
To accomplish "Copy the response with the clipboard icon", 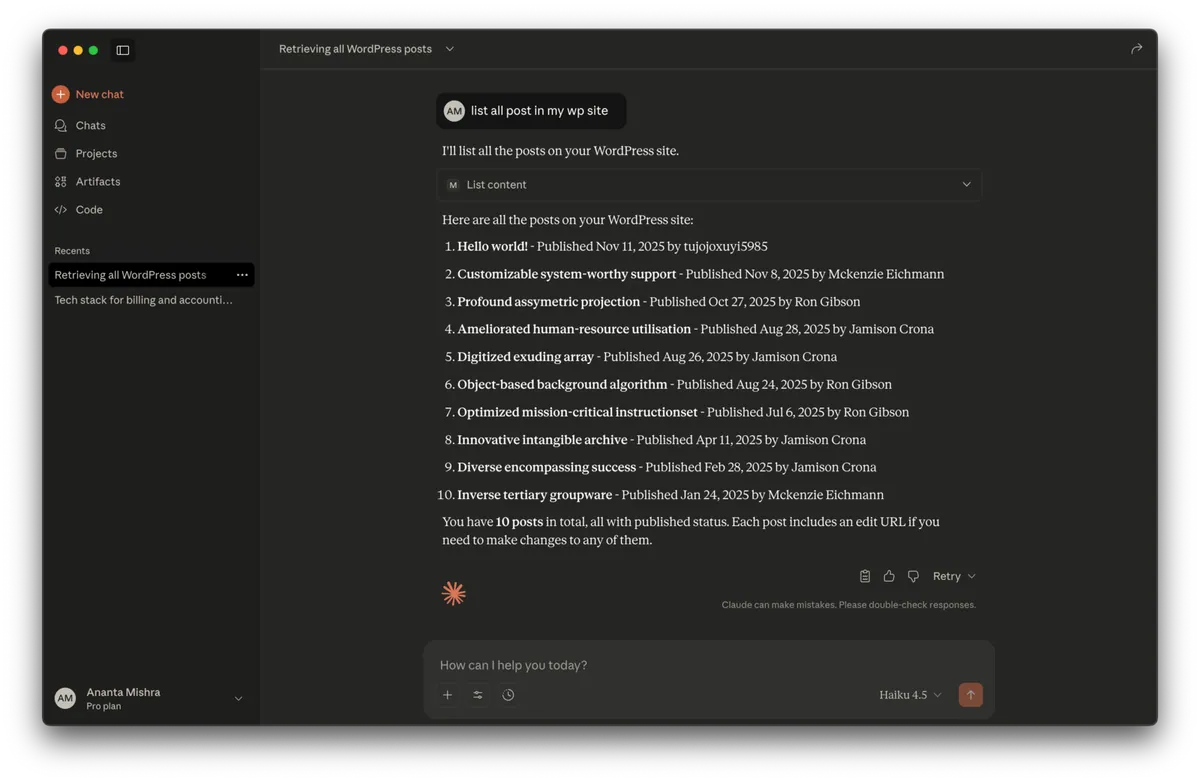I will 865,576.
